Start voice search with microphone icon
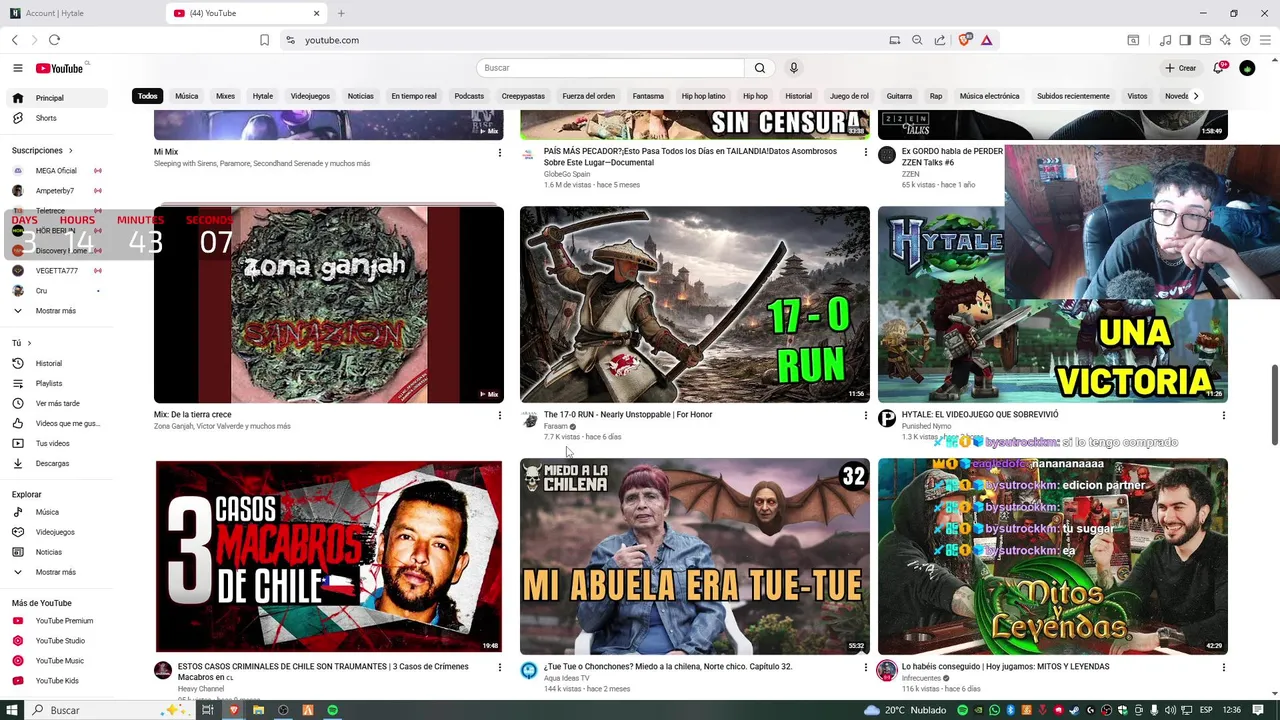 (x=794, y=68)
